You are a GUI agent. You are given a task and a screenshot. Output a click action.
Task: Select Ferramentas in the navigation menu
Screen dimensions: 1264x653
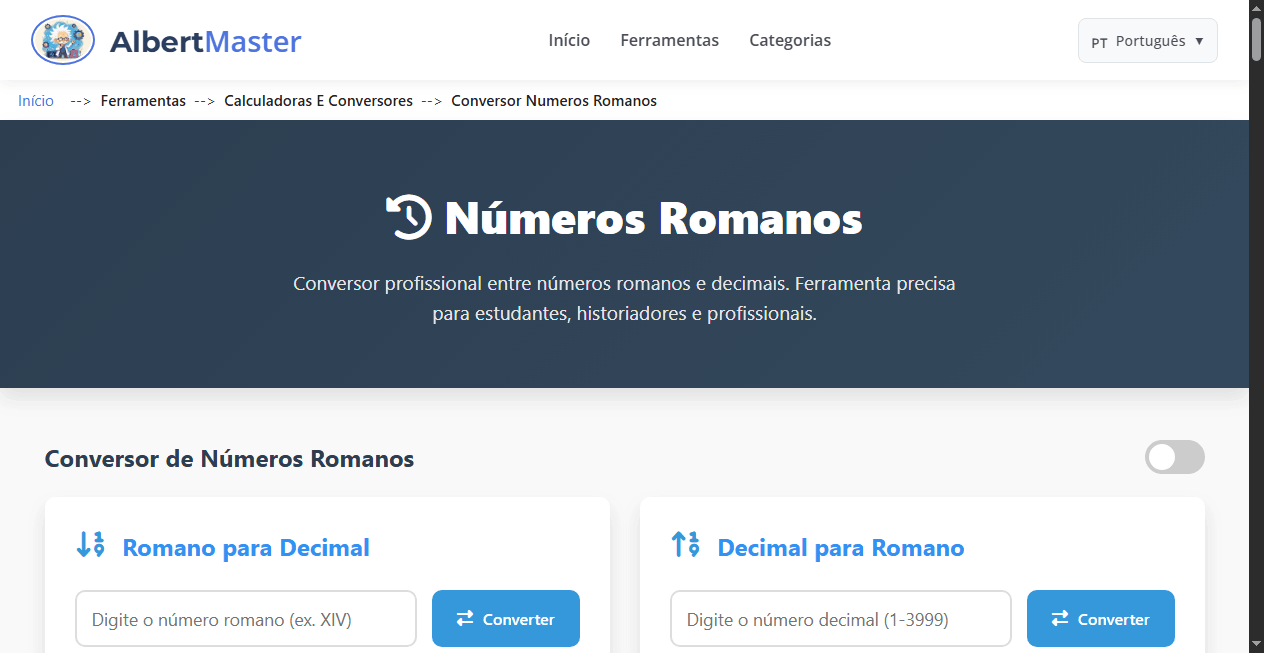(x=669, y=40)
